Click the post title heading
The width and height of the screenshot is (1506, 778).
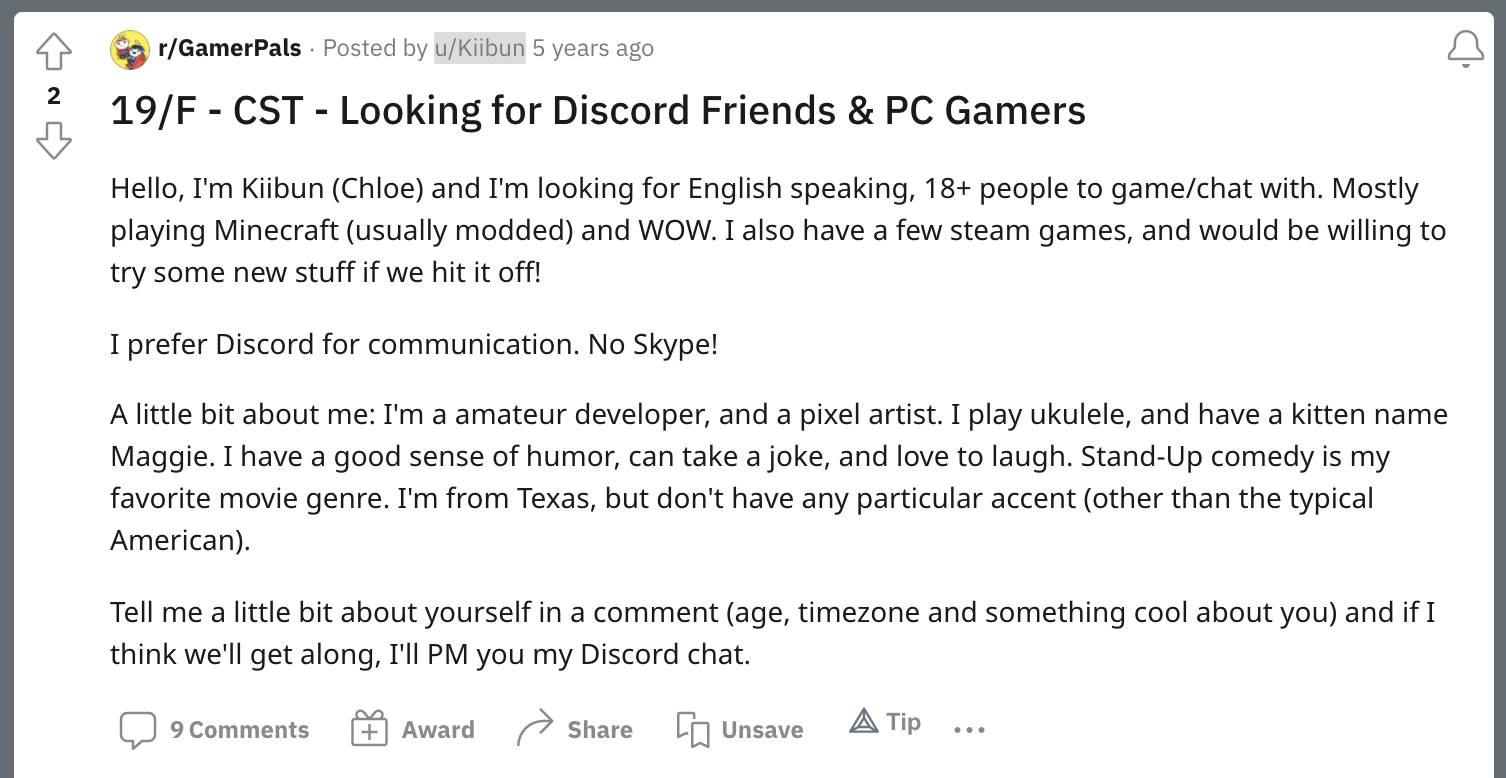[x=598, y=110]
